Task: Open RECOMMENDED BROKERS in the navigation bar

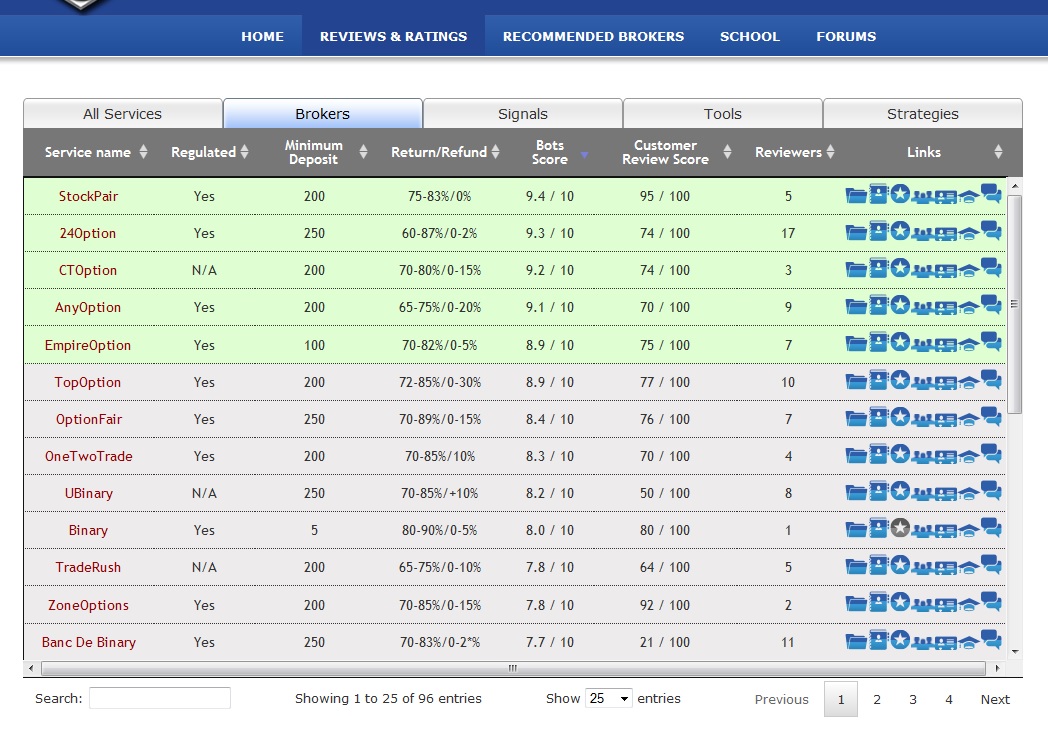Action: 594,36
